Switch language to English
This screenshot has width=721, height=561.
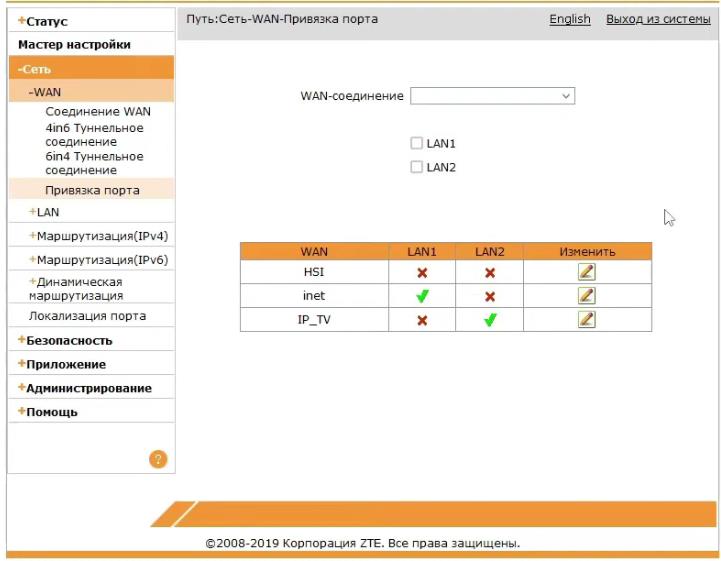(569, 19)
